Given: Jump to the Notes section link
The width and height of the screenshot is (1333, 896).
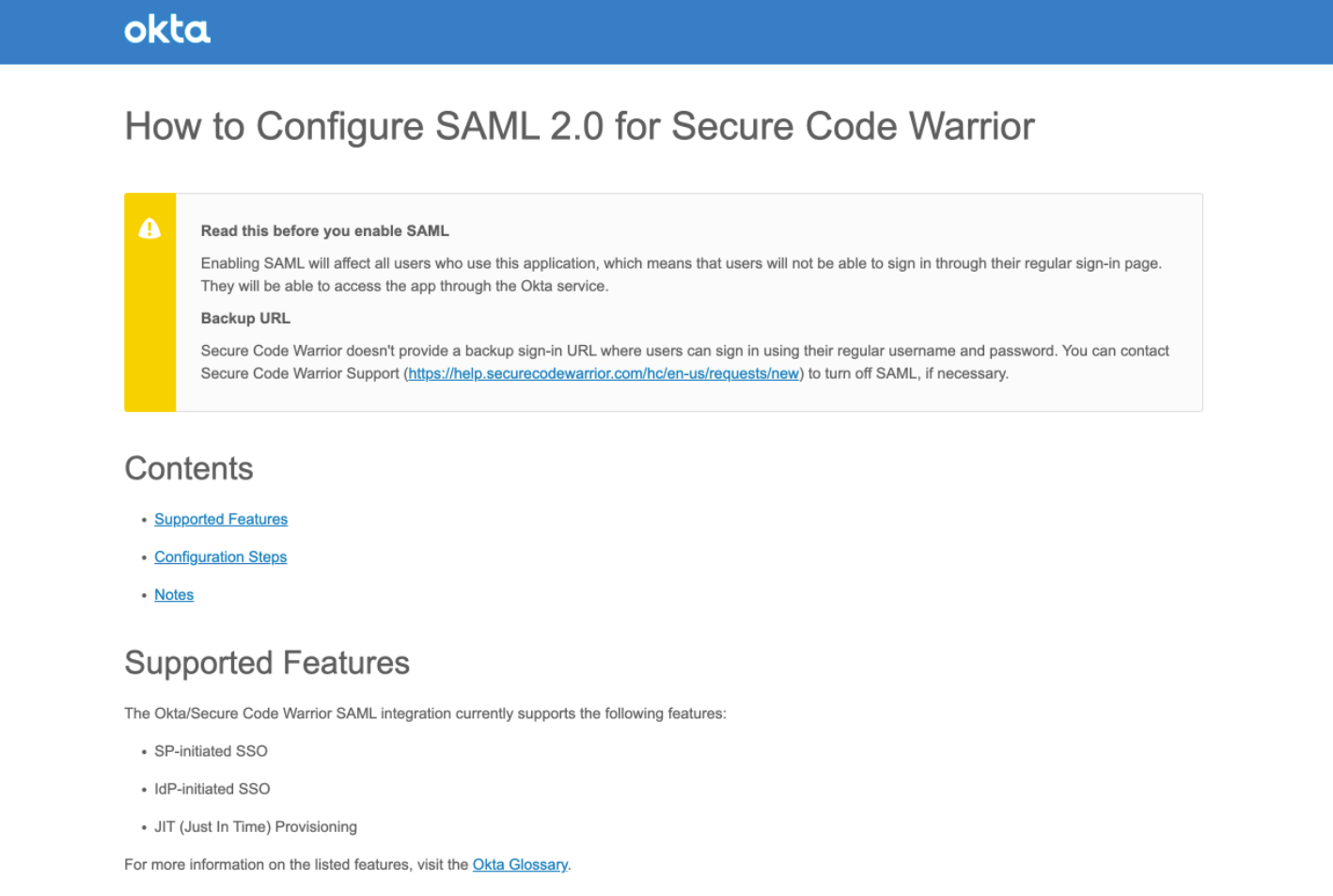Looking at the screenshot, I should (x=174, y=594).
